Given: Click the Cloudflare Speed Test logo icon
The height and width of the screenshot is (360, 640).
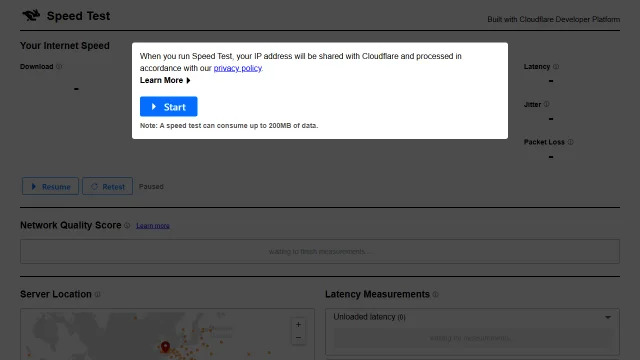Looking at the screenshot, I should tap(31, 16).
